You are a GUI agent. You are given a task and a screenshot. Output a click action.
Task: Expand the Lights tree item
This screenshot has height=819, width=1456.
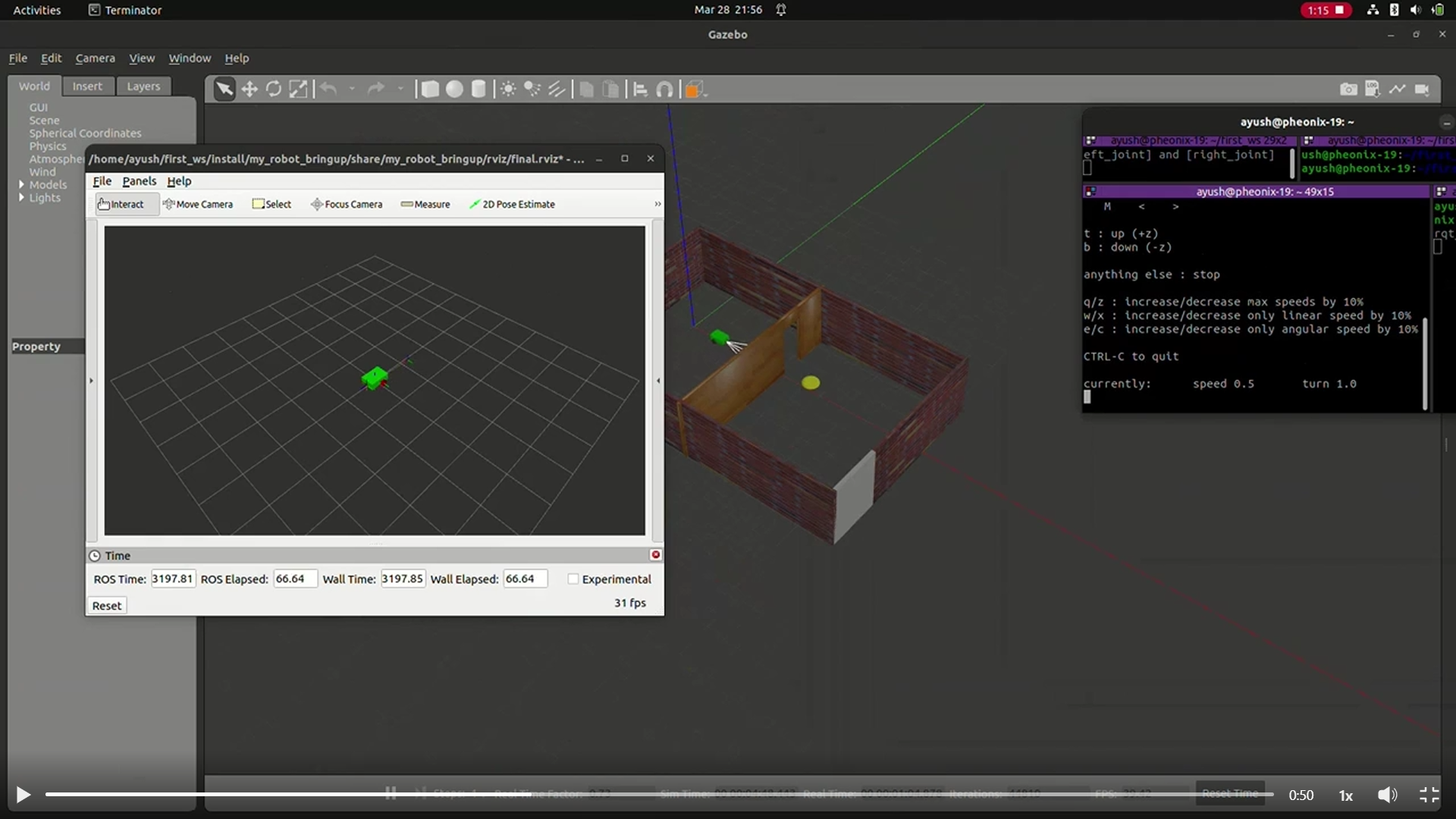pos(21,197)
